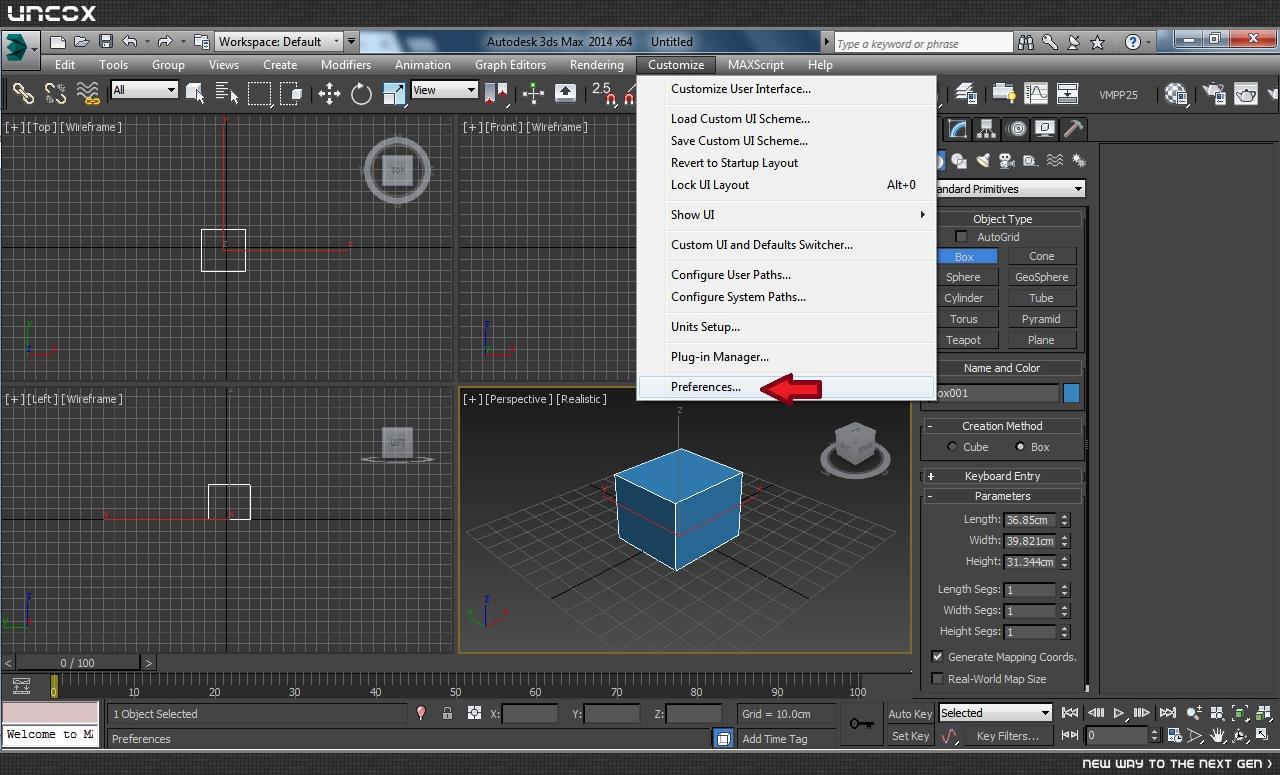The width and height of the screenshot is (1280, 775).
Task: Create a Sphere primitive
Action: pos(963,277)
